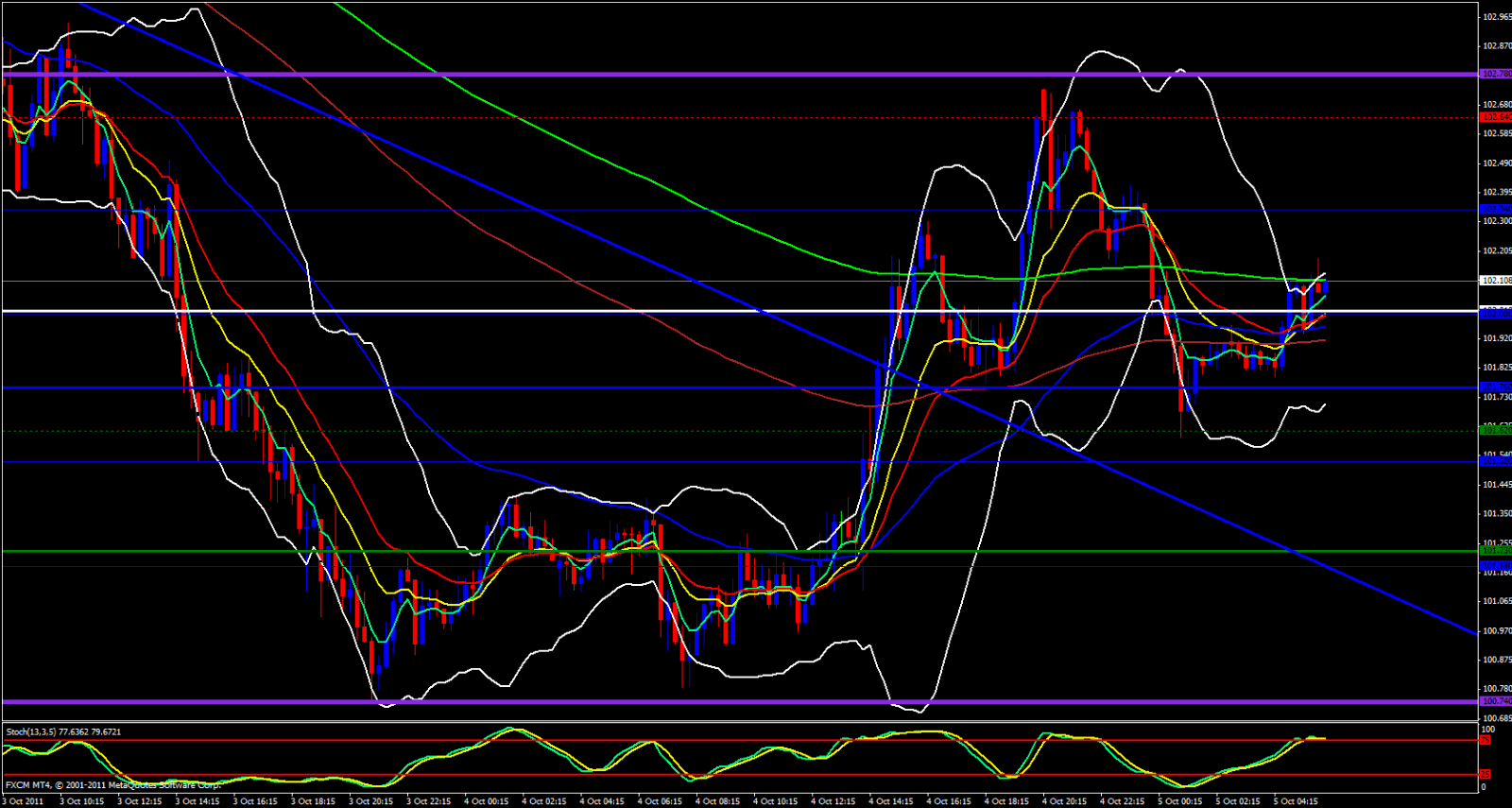The height and width of the screenshot is (808, 1512).
Task: Select the stochastic 25 level tag
Action: point(1485,775)
